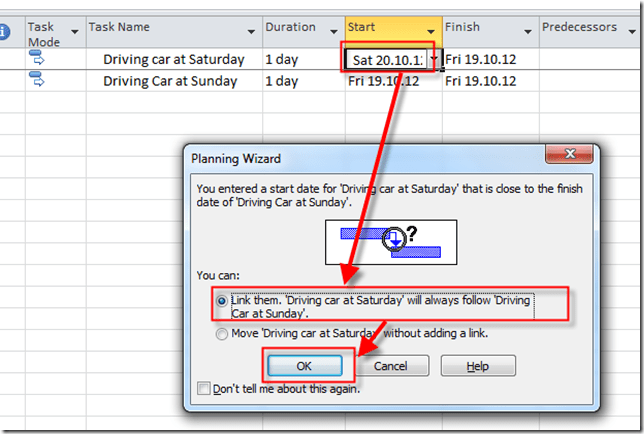644x434 pixels.
Task: Expand the Finish column header dropdown
Action: pos(527,31)
